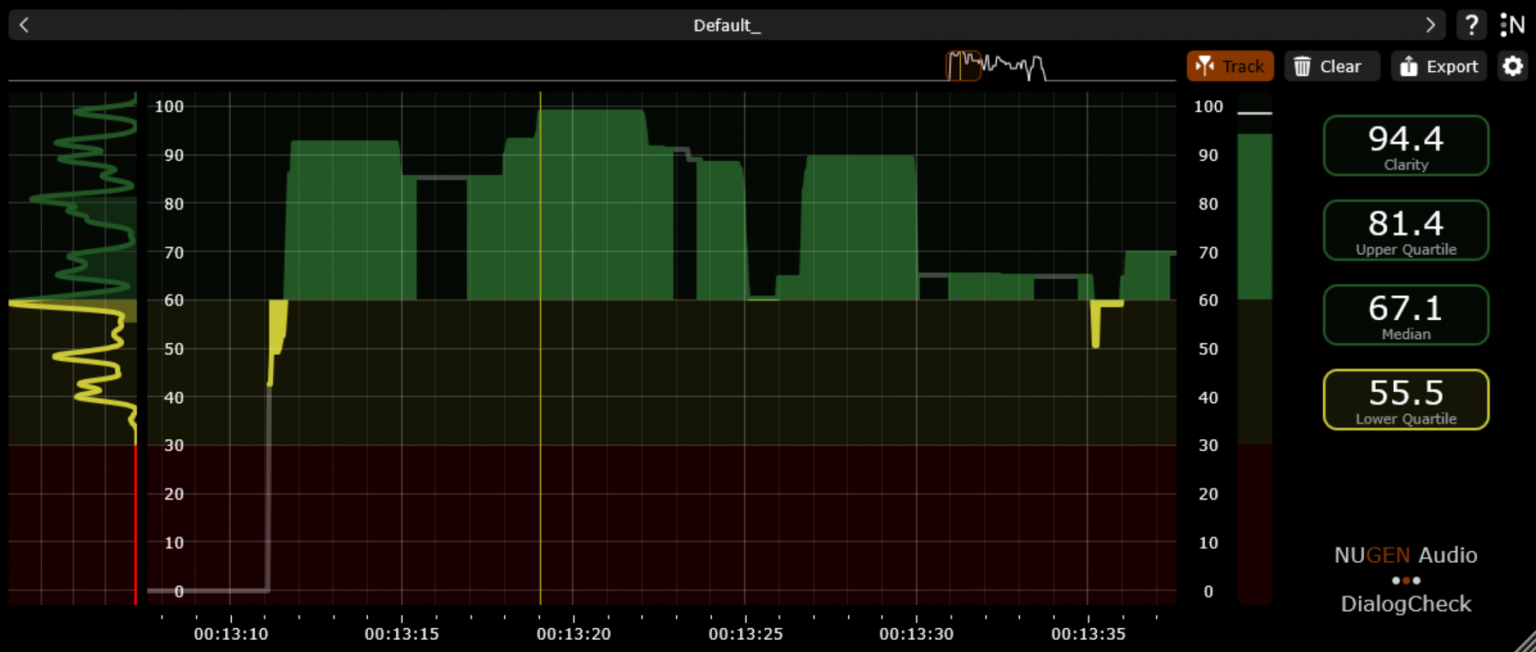Select the Lower Quartile readout box

1405,399
